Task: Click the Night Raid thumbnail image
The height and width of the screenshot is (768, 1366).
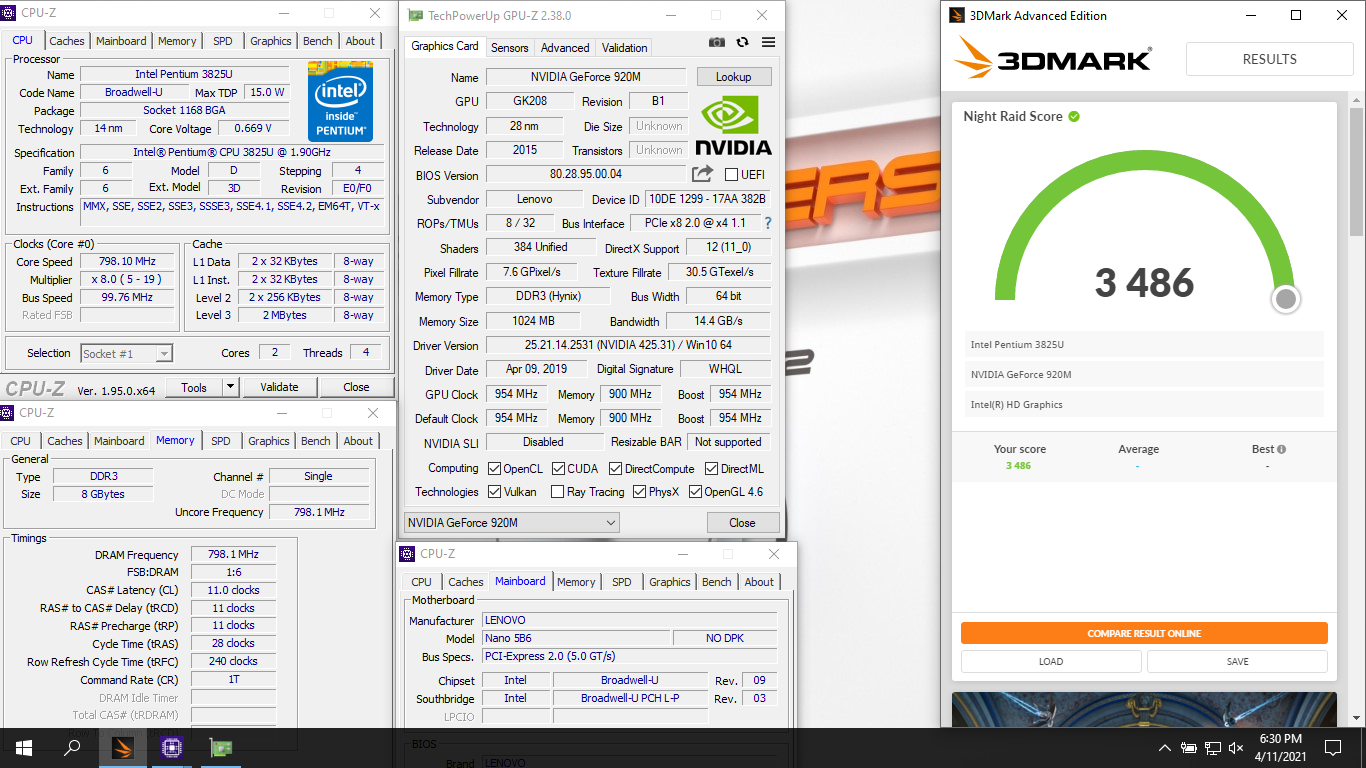Action: coord(1144,709)
